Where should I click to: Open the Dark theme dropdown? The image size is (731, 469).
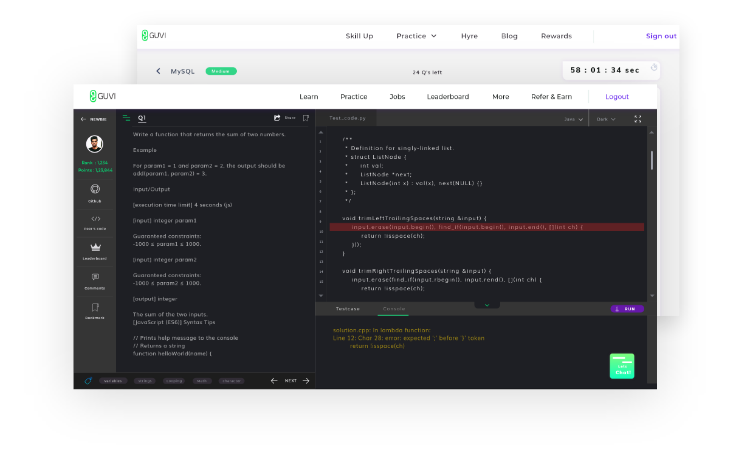pos(606,119)
